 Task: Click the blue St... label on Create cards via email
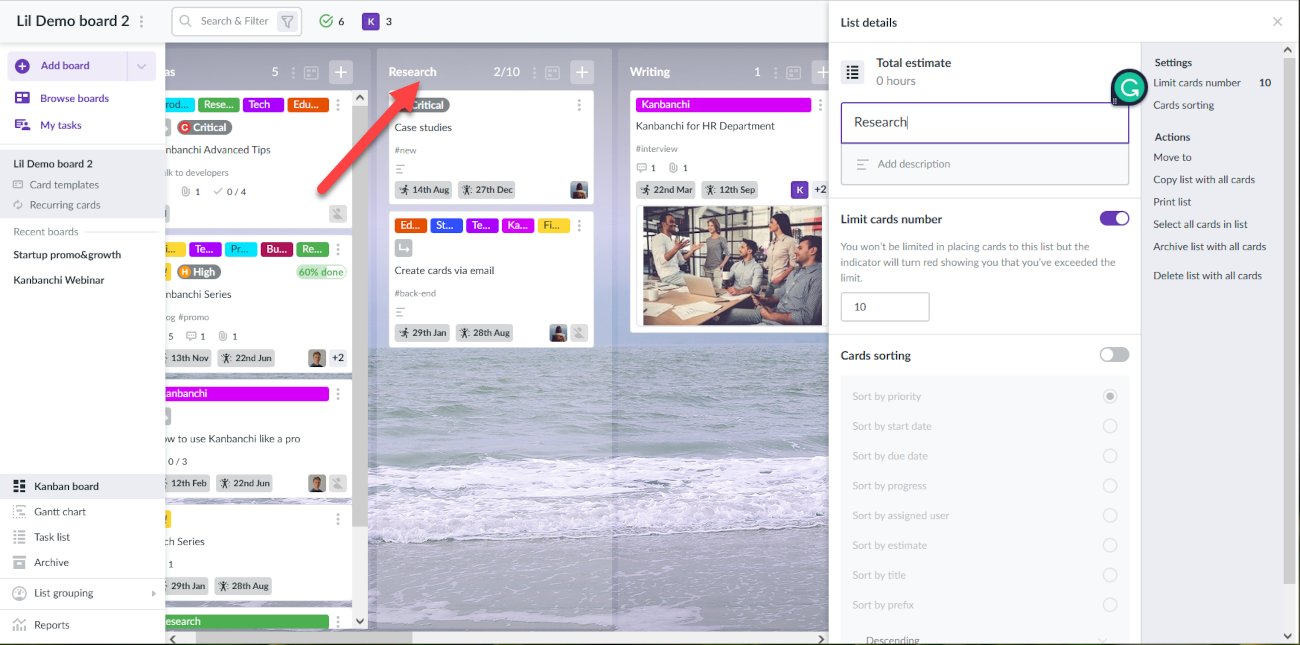[x=447, y=226]
